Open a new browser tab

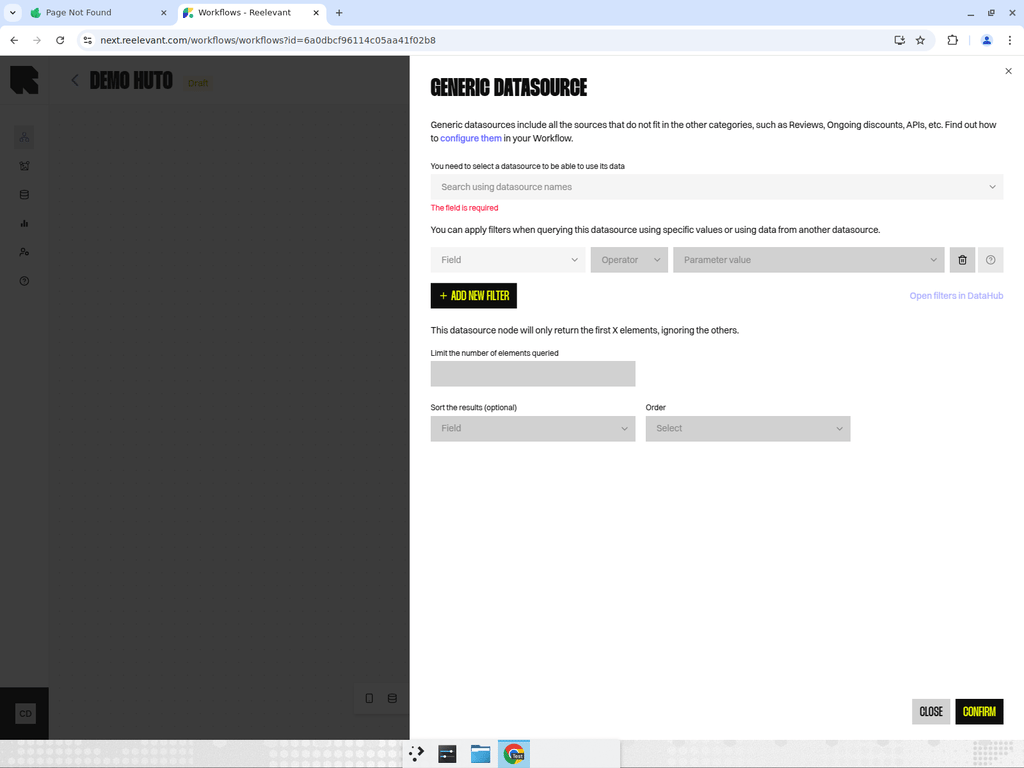tap(339, 12)
